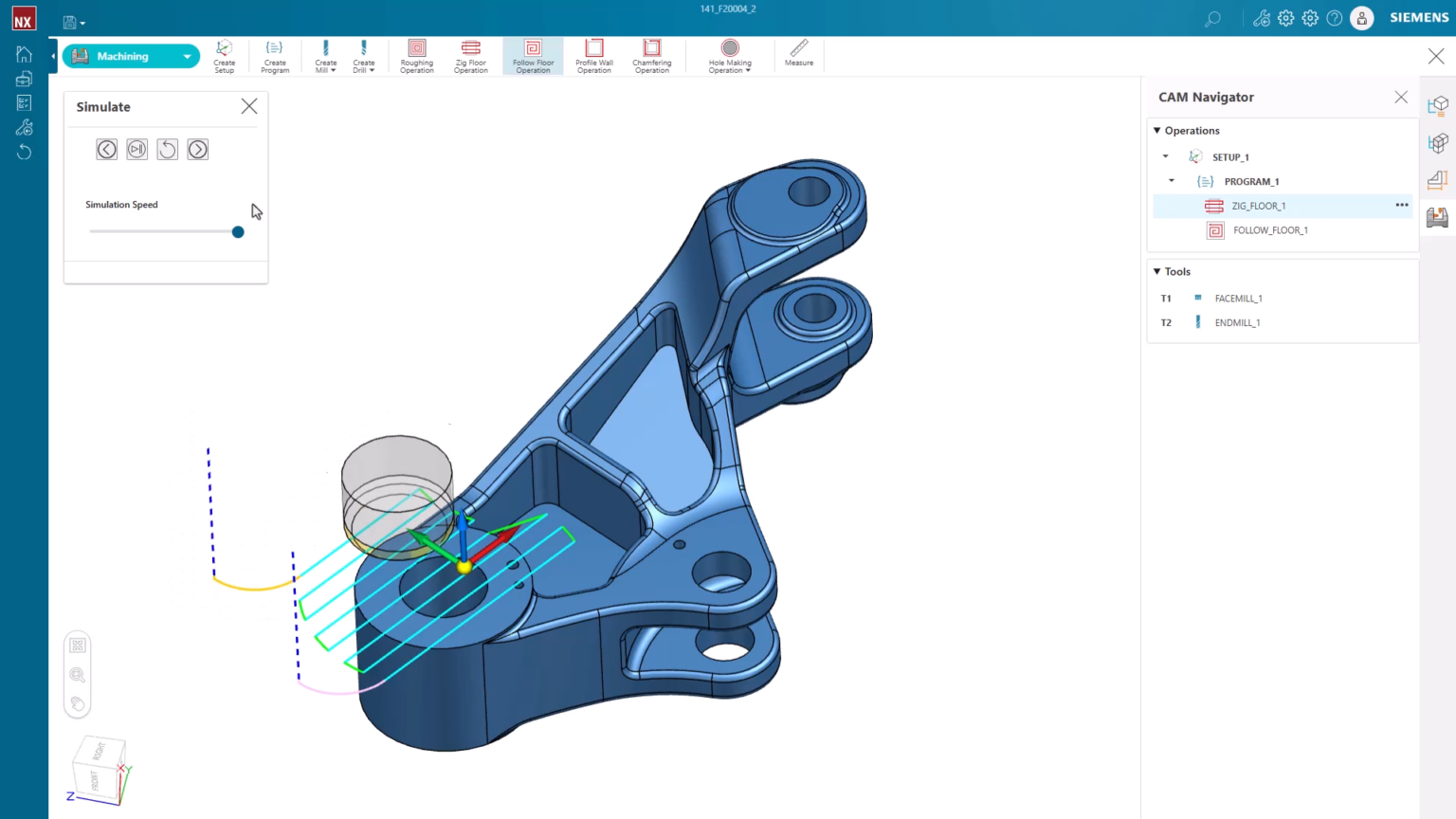Image resolution: width=1456 pixels, height=819 pixels.
Task: Open the Measure tool
Action: 798,55
